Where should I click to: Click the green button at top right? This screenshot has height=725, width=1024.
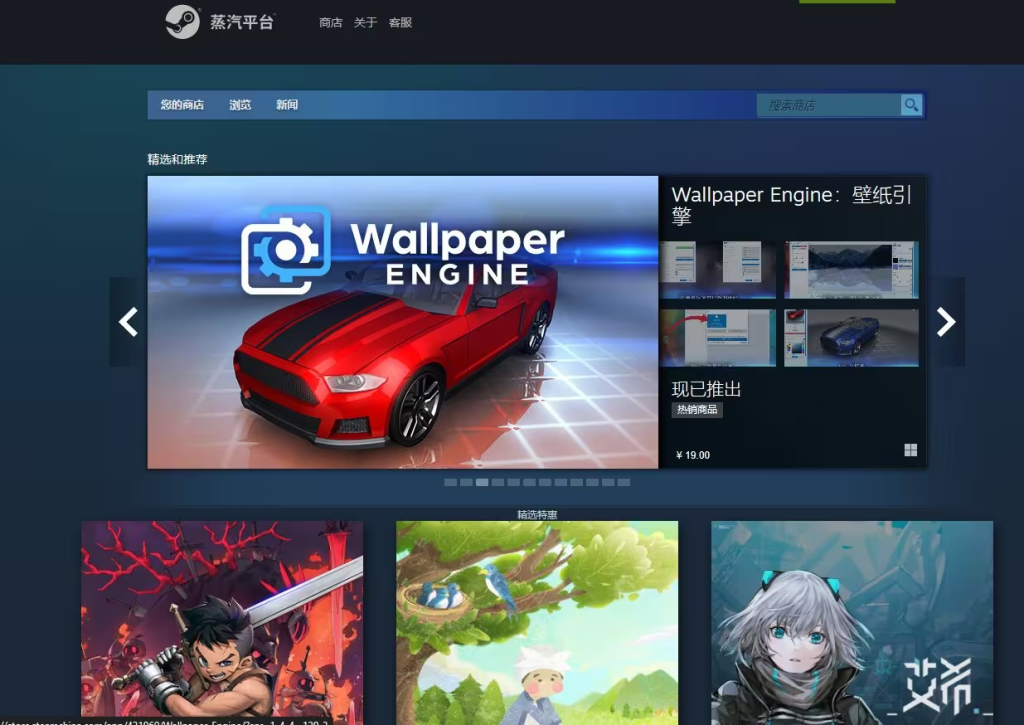click(846, 1)
